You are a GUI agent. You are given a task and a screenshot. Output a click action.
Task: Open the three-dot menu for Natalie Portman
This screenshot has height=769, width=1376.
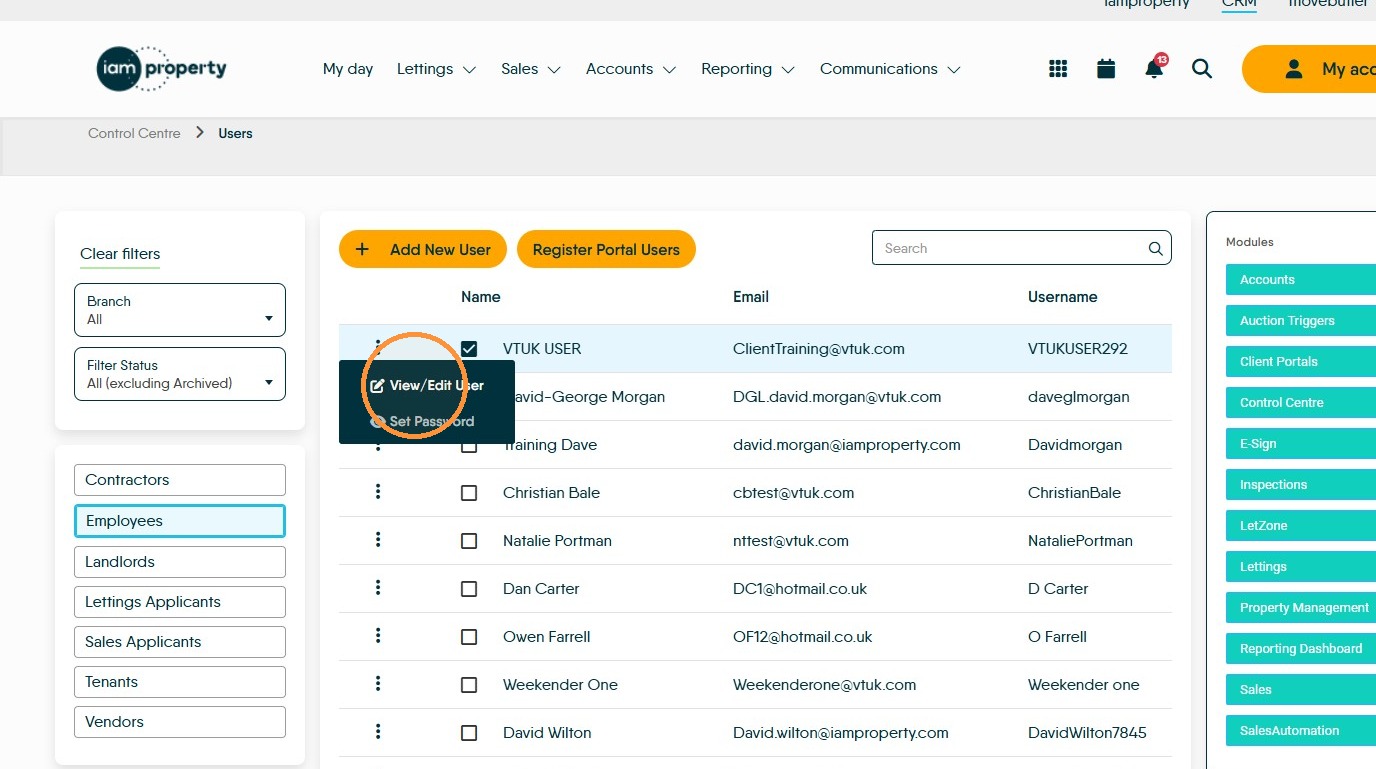point(378,540)
